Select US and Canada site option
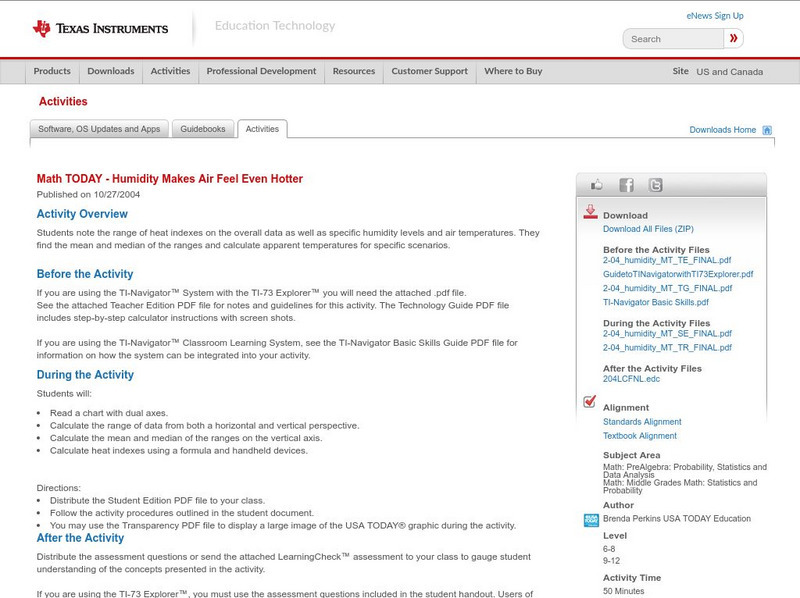This screenshot has width=800, height=598. [730, 72]
